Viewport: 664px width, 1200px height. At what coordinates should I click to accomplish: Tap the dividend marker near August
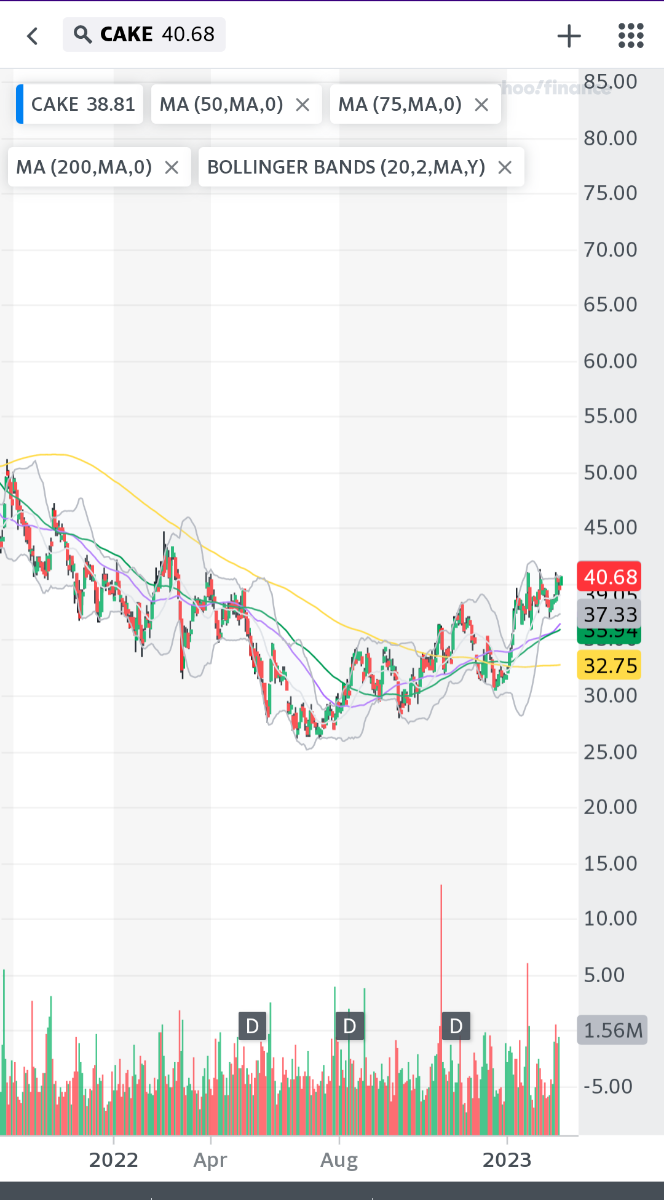click(x=350, y=1026)
